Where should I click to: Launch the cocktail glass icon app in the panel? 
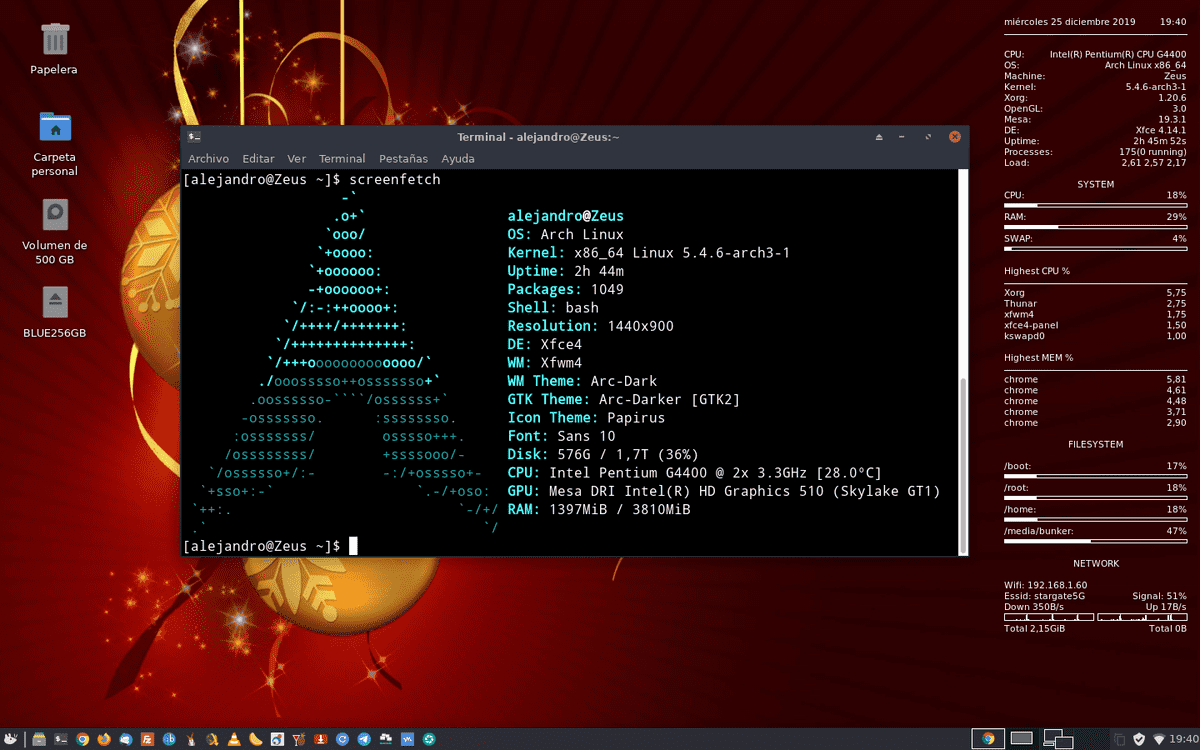coord(299,739)
